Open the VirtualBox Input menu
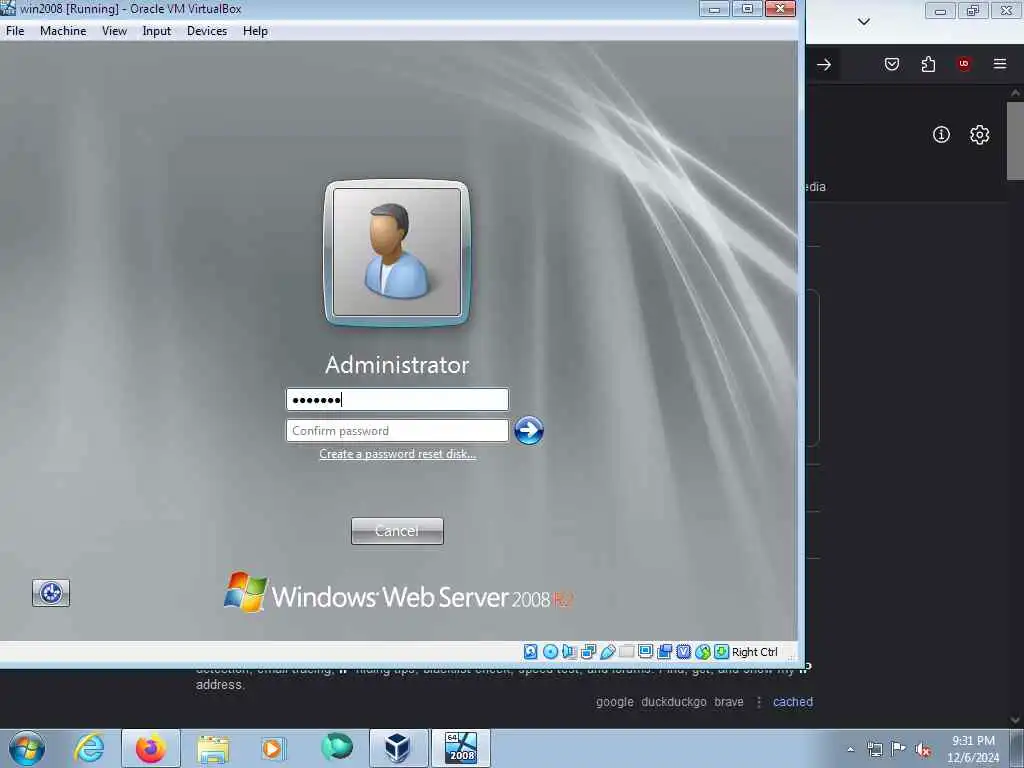The image size is (1024, 768). 157,31
